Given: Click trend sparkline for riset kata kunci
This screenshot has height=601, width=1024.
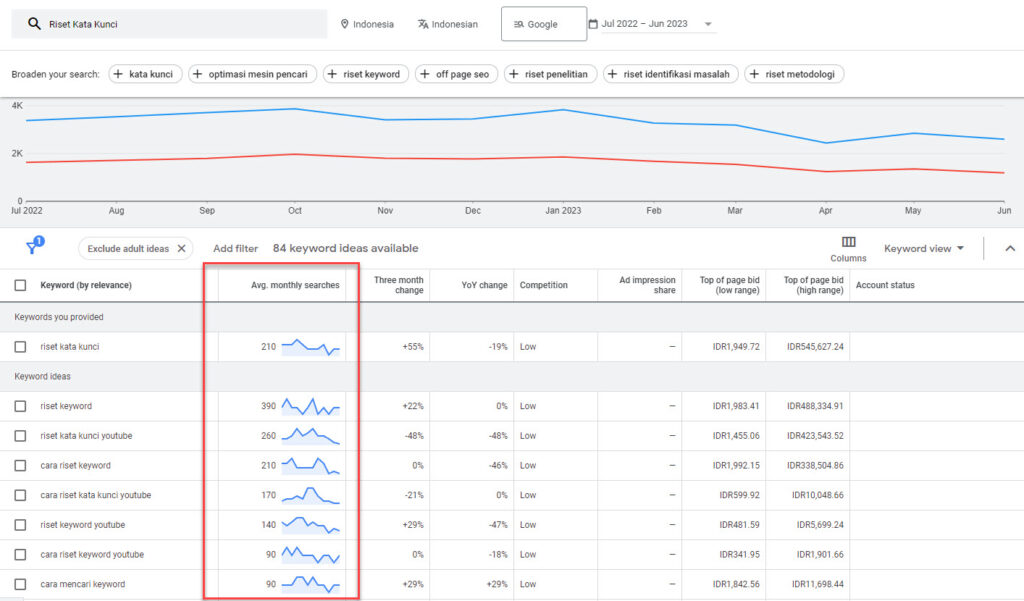Looking at the screenshot, I should click(310, 347).
